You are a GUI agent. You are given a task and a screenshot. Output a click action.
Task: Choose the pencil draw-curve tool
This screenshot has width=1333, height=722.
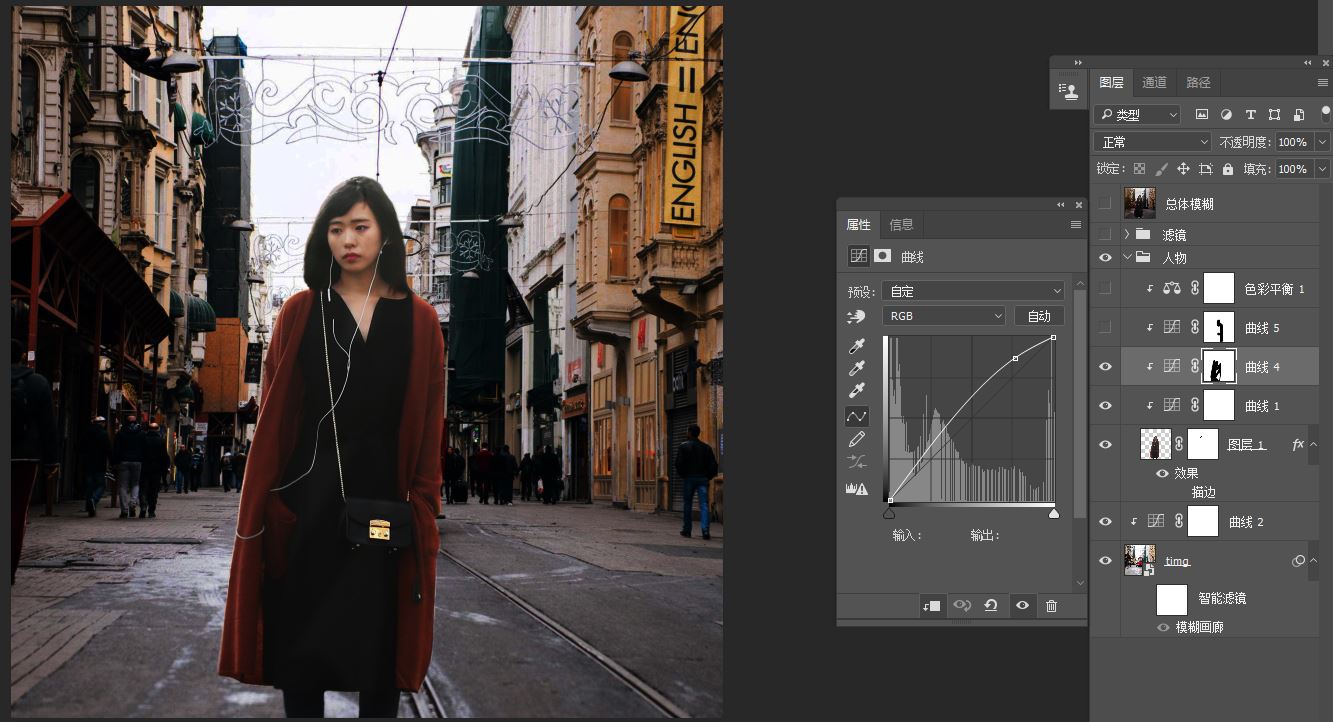pyautogui.click(x=856, y=439)
